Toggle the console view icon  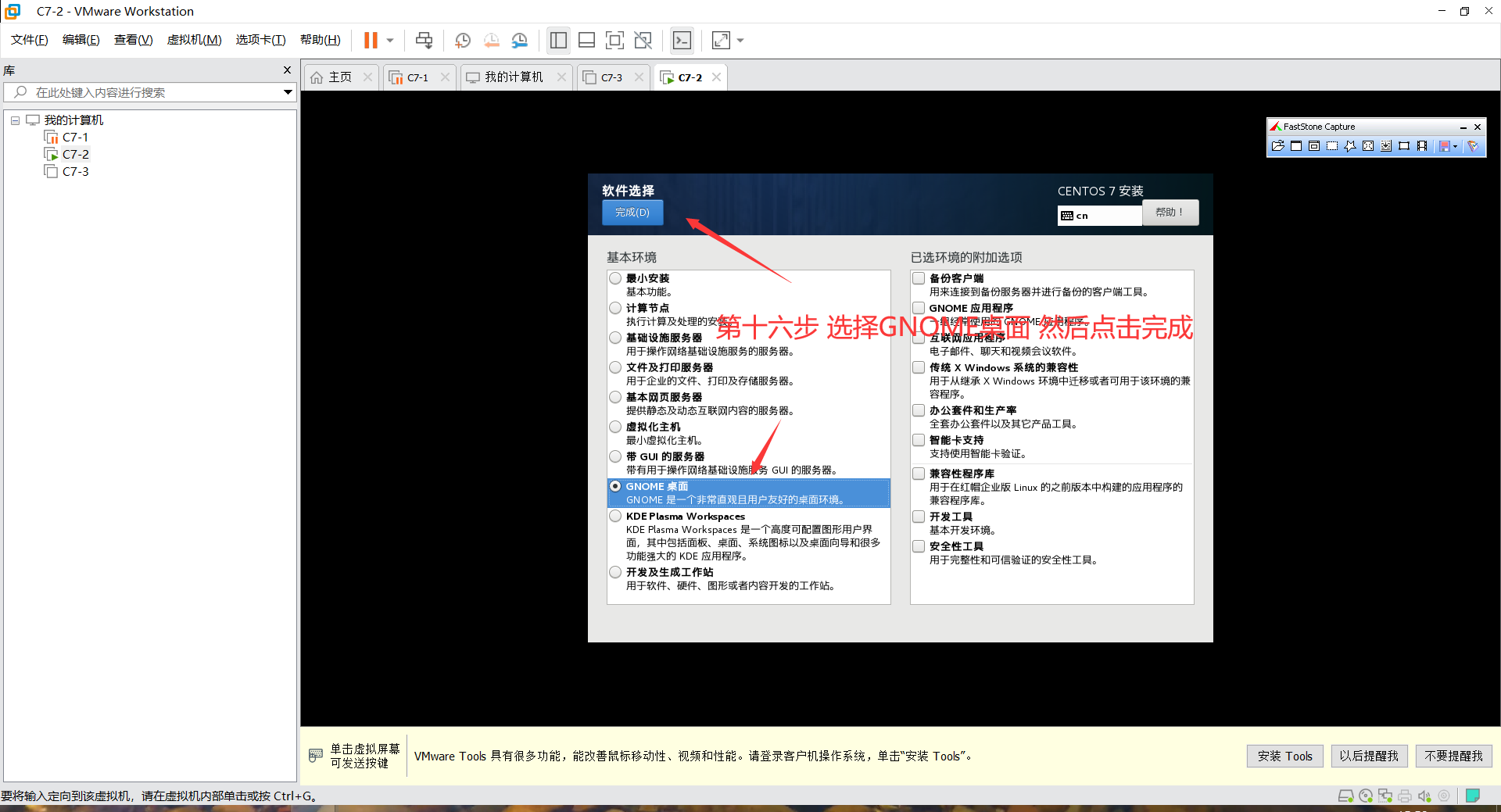point(682,40)
